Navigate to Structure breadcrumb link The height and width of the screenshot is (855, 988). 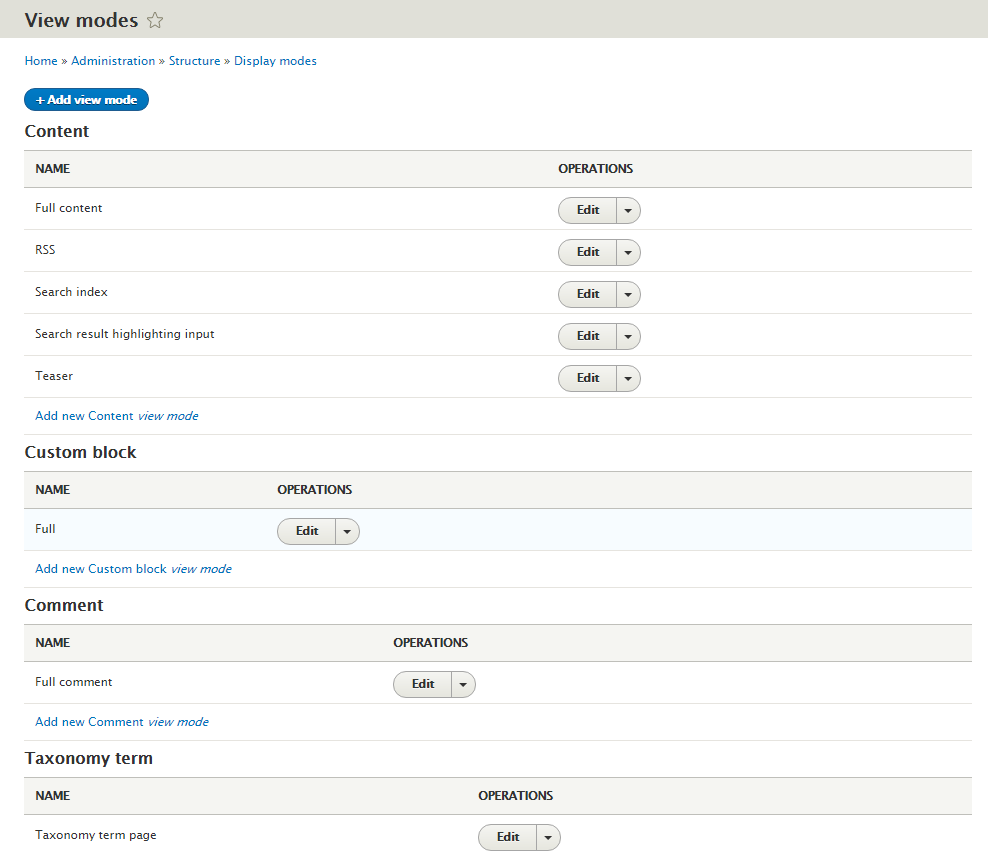[195, 61]
